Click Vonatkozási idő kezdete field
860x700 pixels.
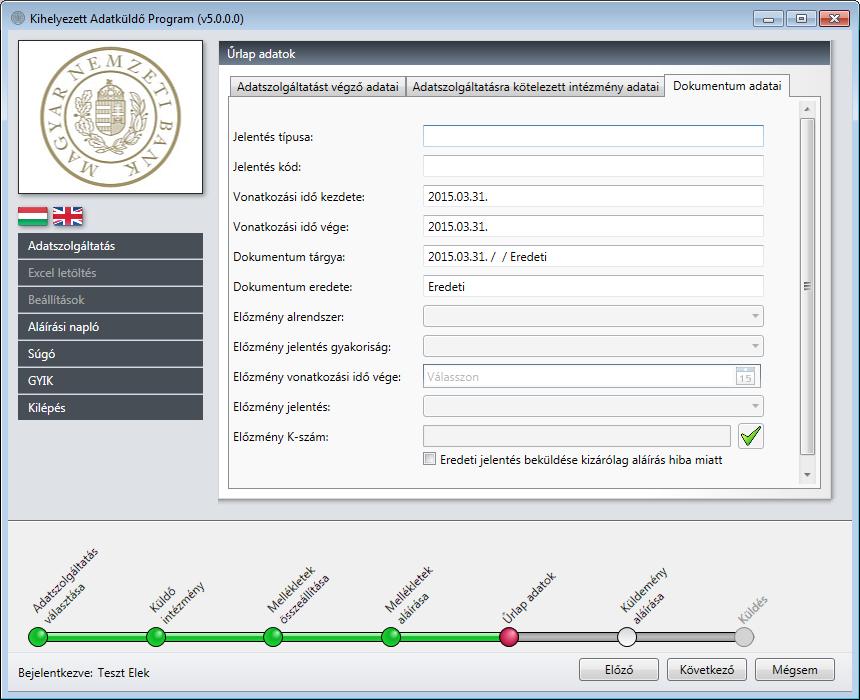click(593, 196)
